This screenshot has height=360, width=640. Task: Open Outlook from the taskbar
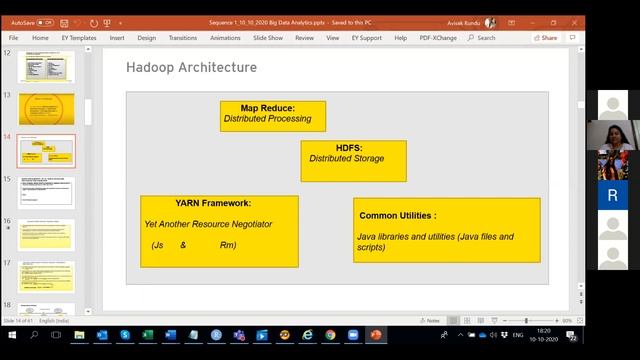tap(102, 335)
